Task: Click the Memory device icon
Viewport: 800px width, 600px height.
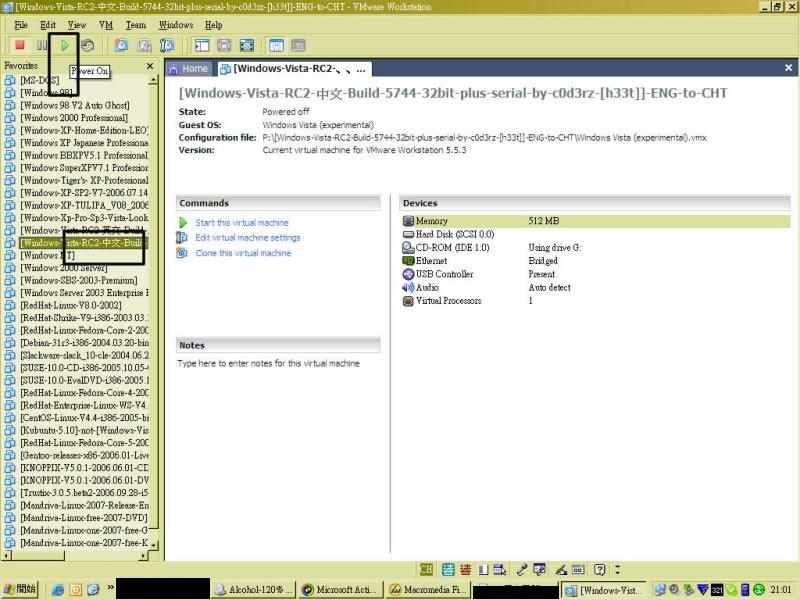Action: 408,221
